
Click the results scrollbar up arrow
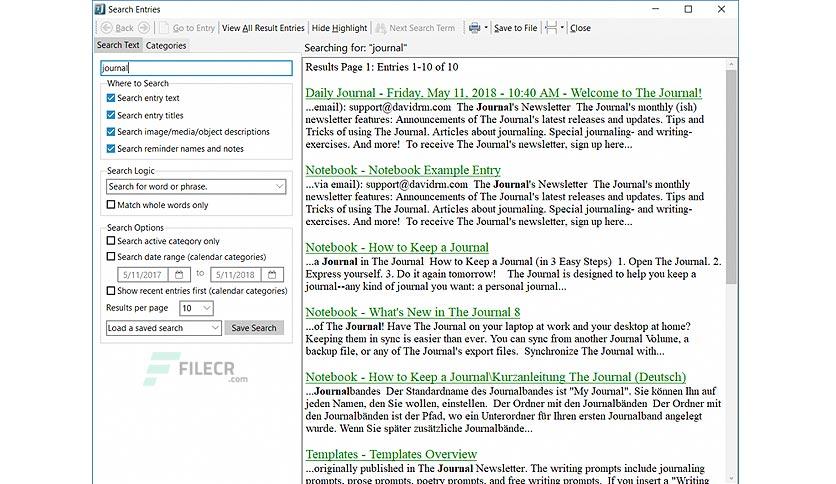click(731, 64)
